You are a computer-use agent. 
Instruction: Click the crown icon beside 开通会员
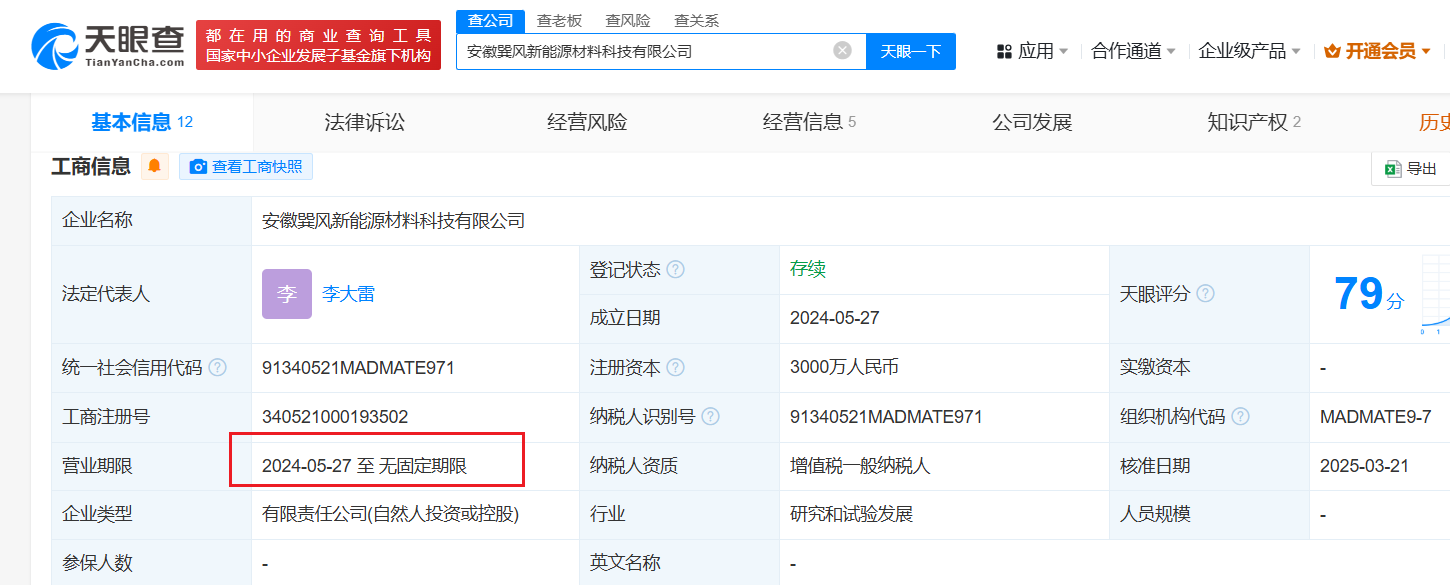tap(1332, 51)
